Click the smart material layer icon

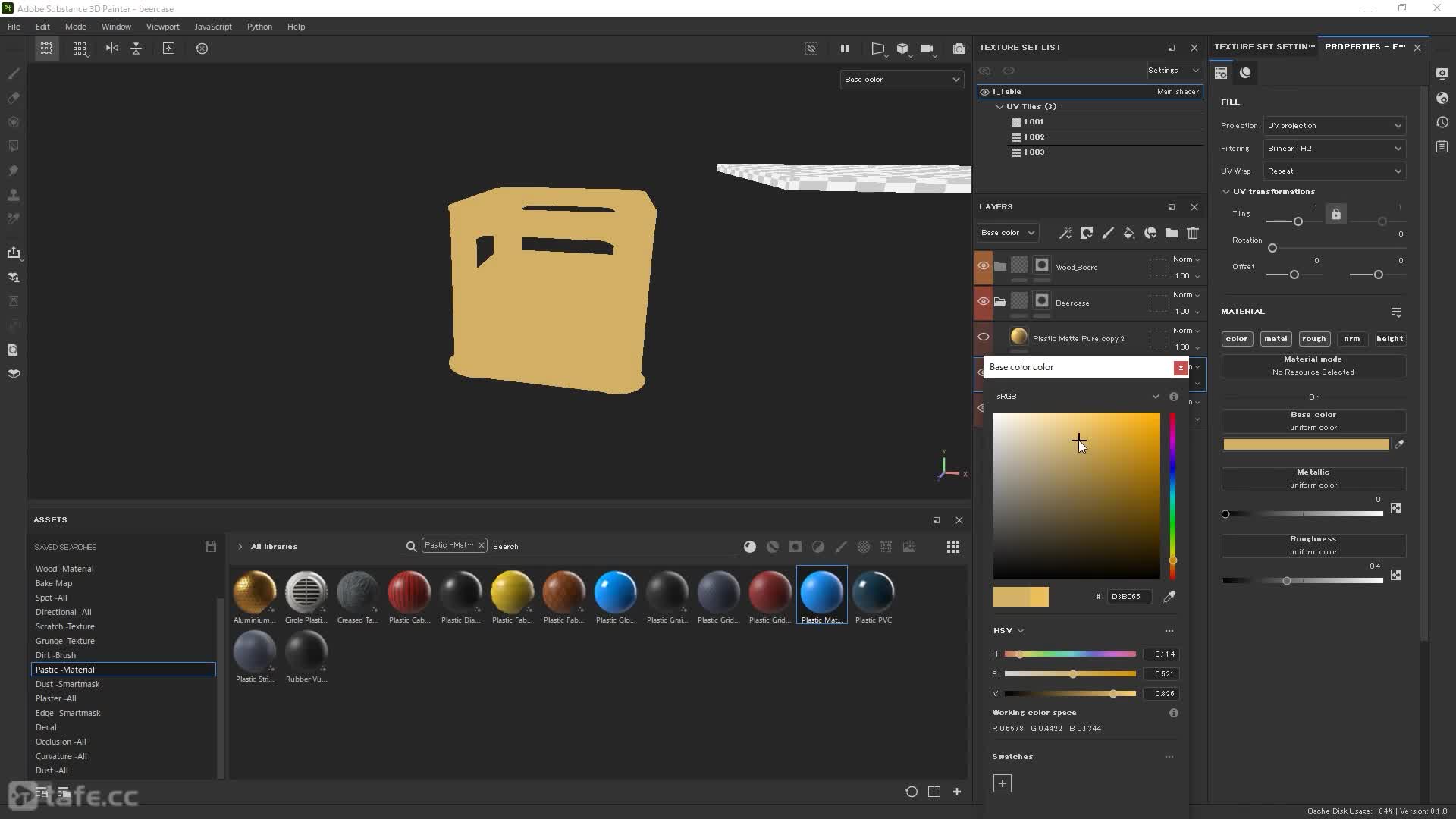(x=1150, y=233)
